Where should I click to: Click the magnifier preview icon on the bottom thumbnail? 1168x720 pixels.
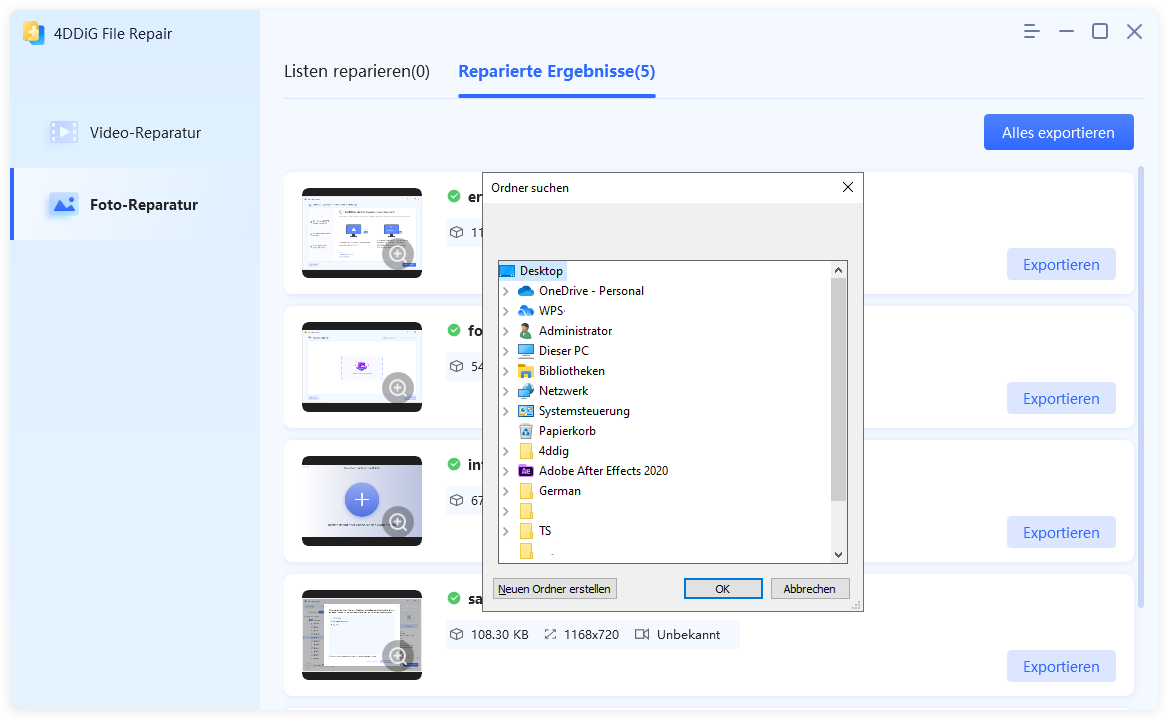tap(398, 655)
